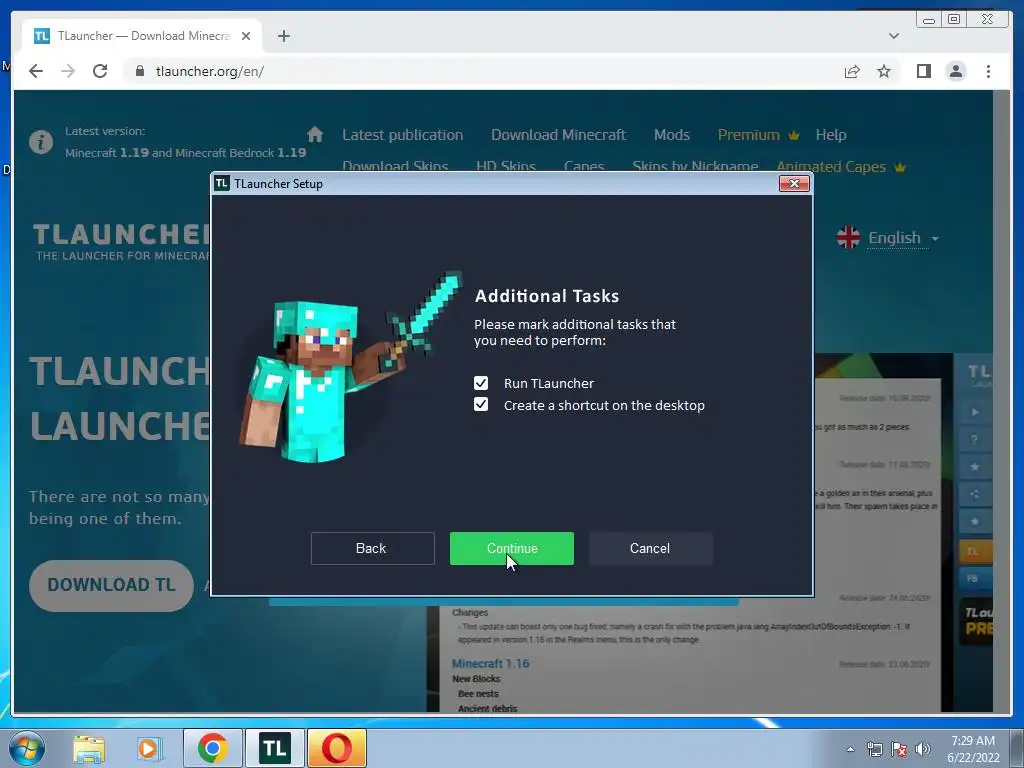Click the volume speaker tray icon

[923, 749]
